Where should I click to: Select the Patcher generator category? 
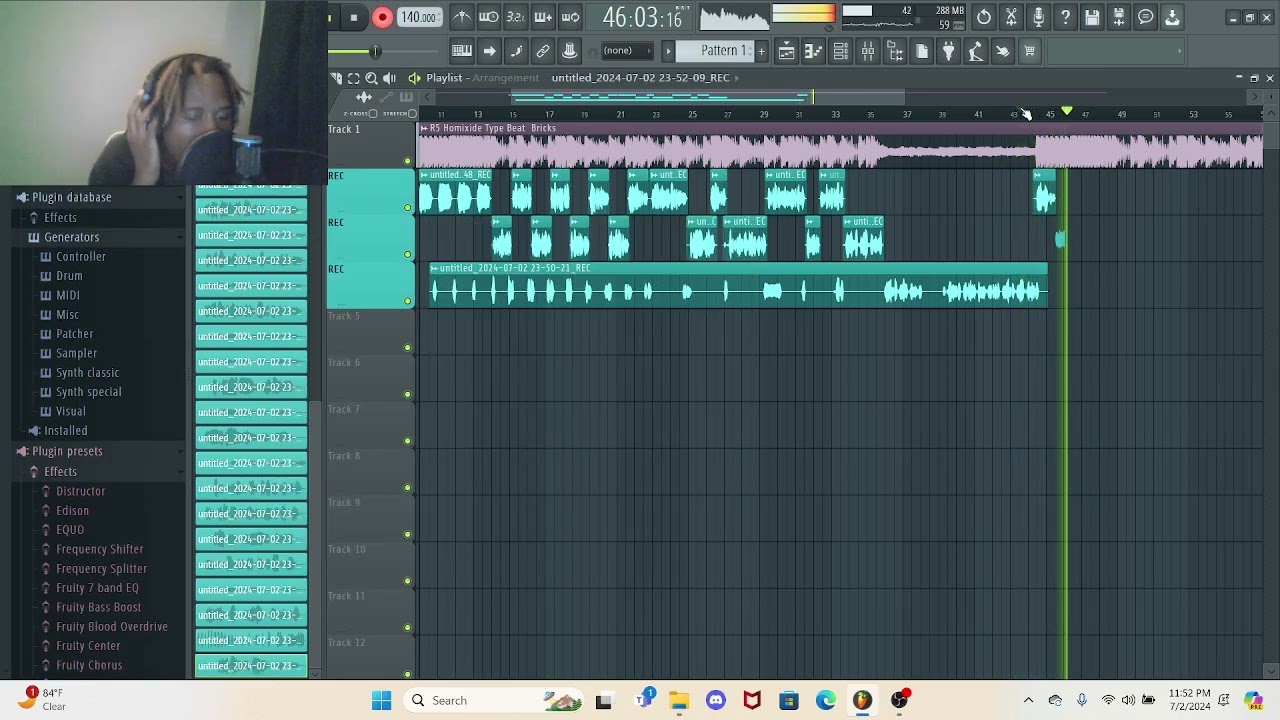pos(74,334)
